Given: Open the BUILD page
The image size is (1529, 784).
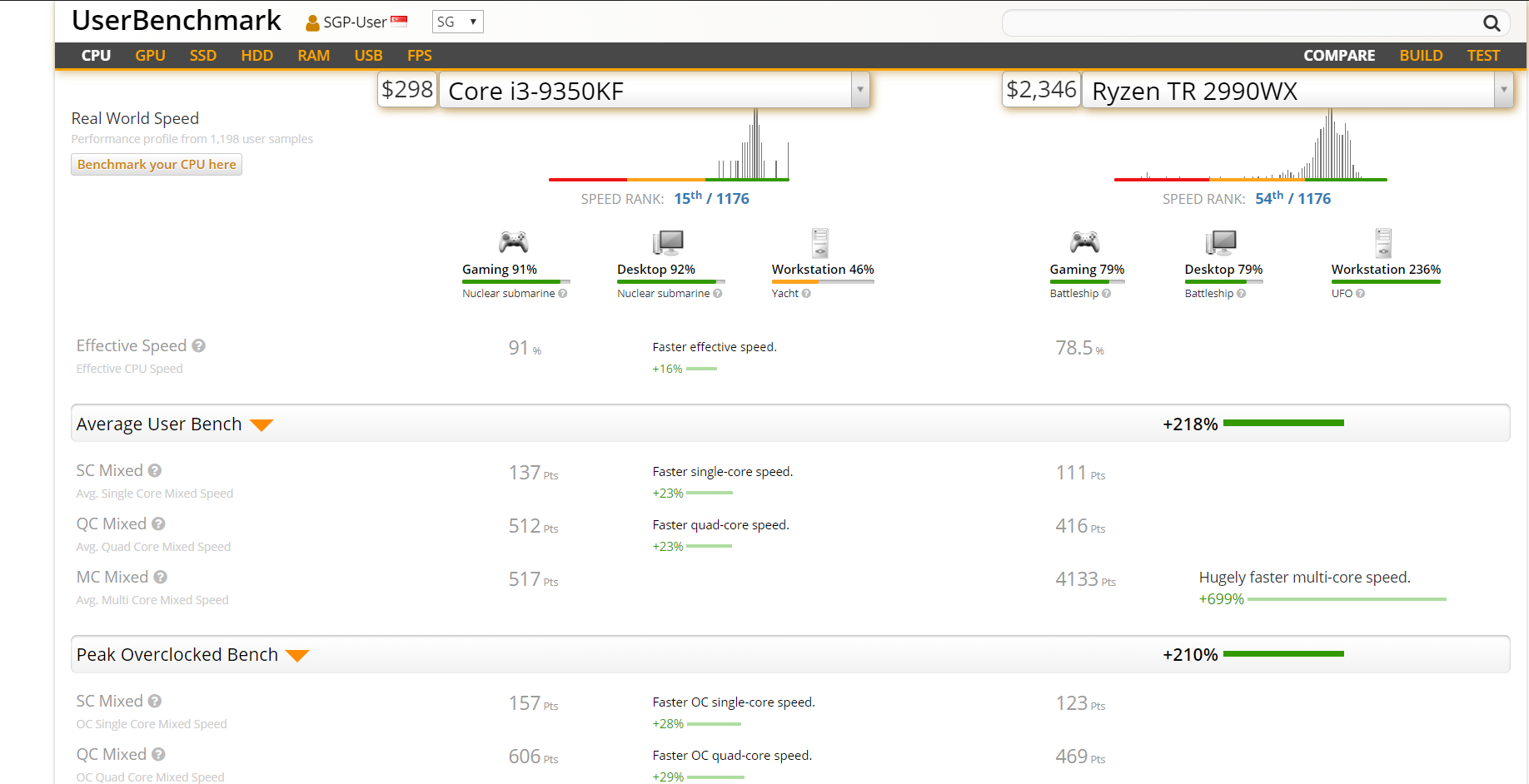Looking at the screenshot, I should click(x=1421, y=56).
